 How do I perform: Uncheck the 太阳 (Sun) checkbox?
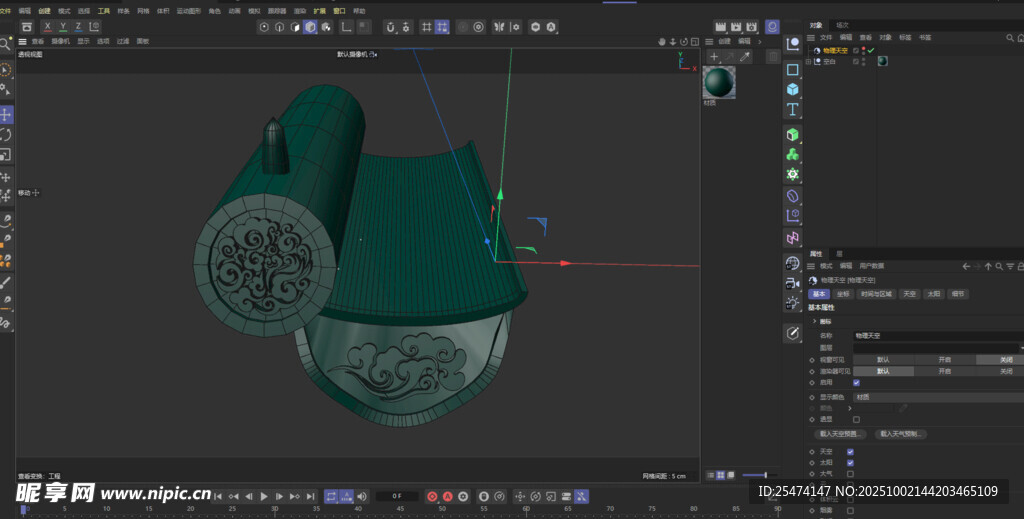tap(850, 463)
